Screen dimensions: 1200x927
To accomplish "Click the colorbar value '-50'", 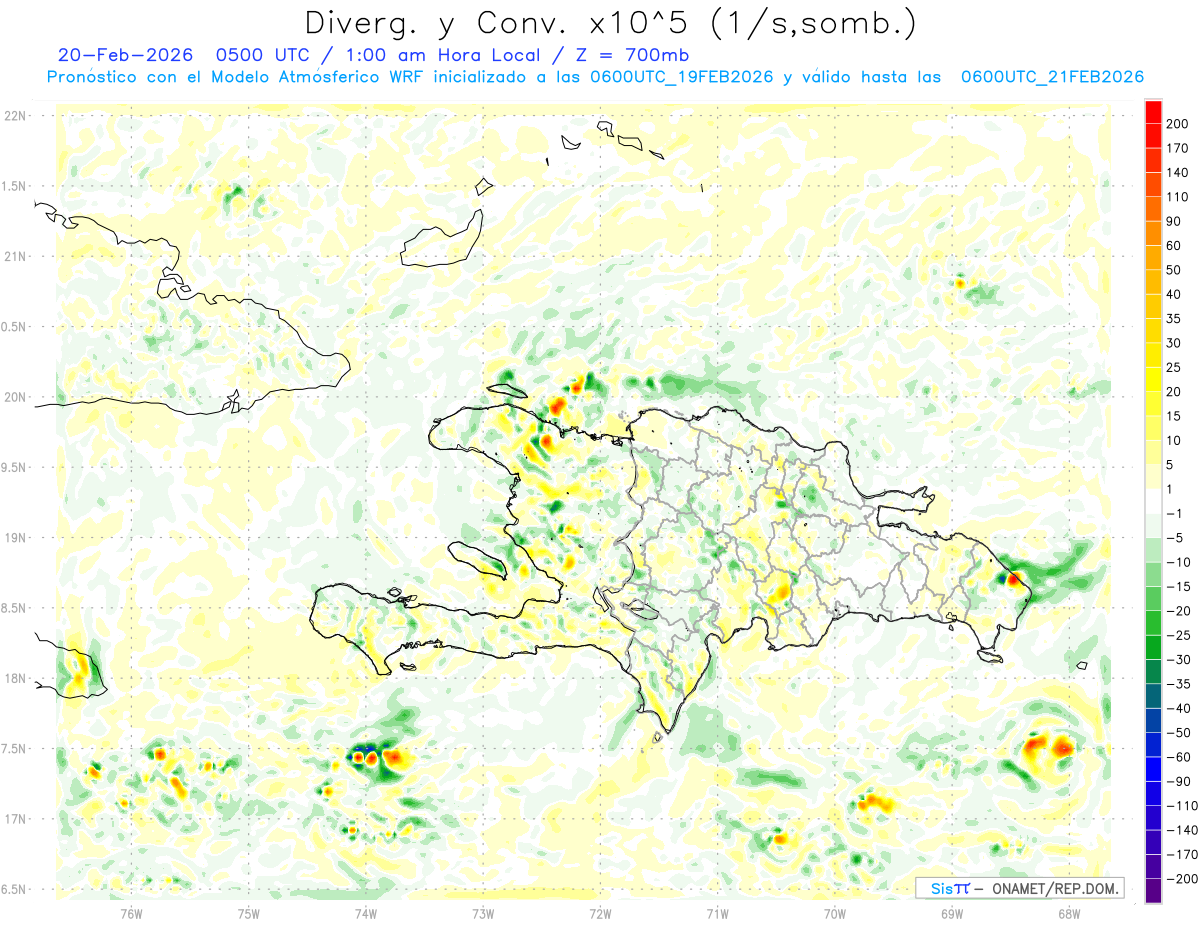I will point(1180,733).
